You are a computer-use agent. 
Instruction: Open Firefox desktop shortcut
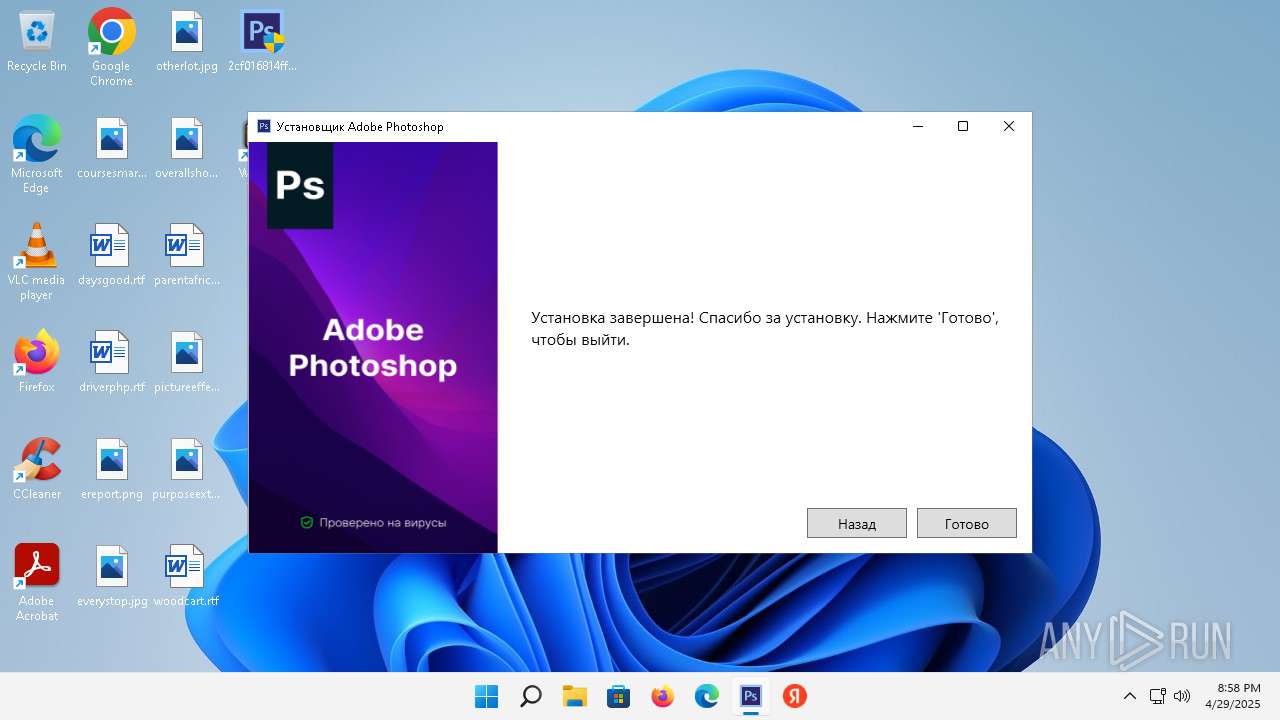coord(37,362)
